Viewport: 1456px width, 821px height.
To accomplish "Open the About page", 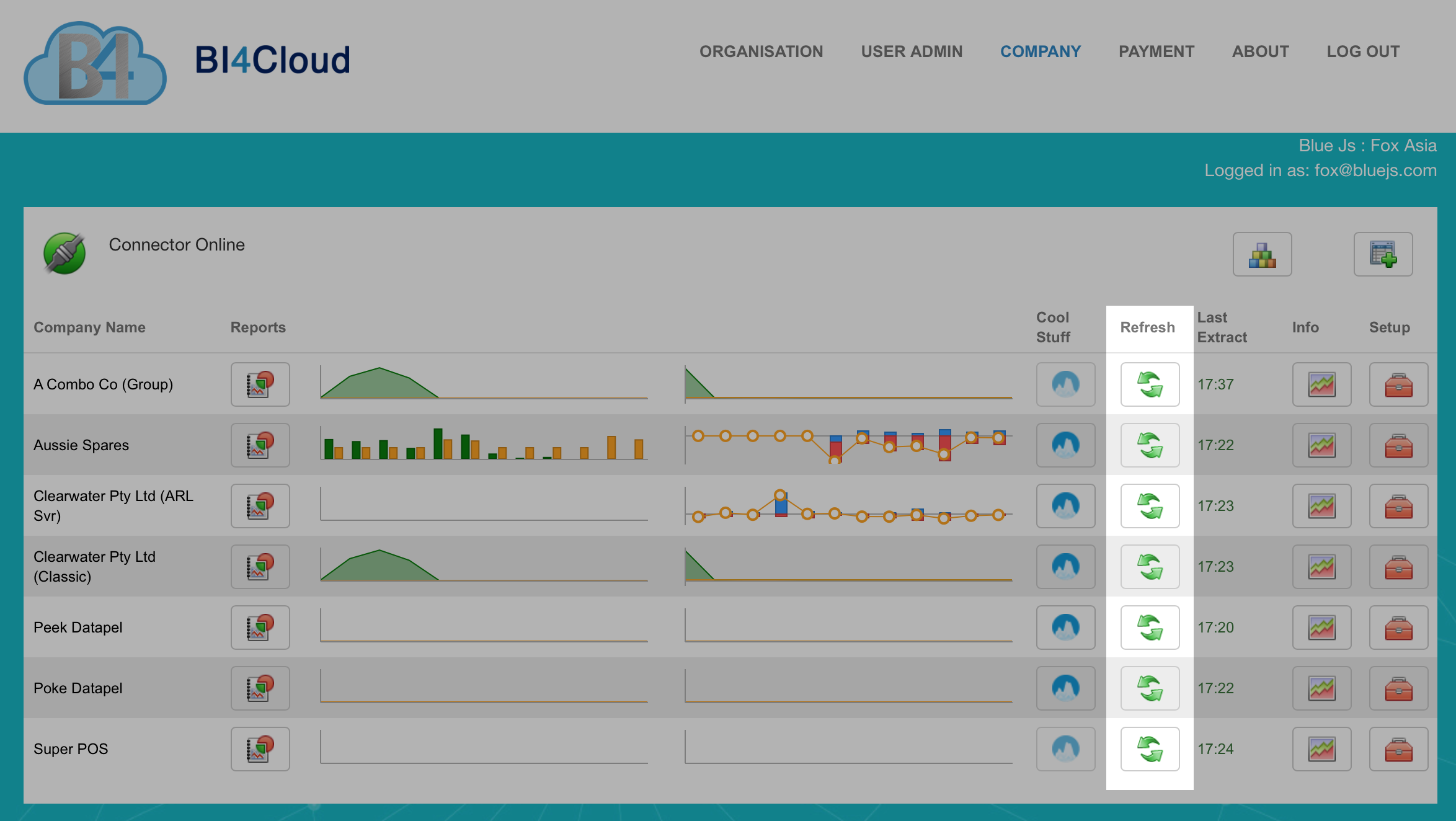I will [1261, 51].
